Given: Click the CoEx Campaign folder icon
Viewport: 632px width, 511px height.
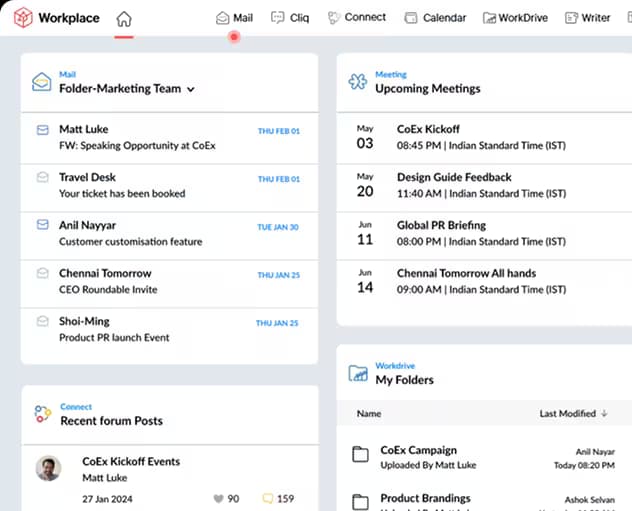Looking at the screenshot, I should tap(360, 454).
